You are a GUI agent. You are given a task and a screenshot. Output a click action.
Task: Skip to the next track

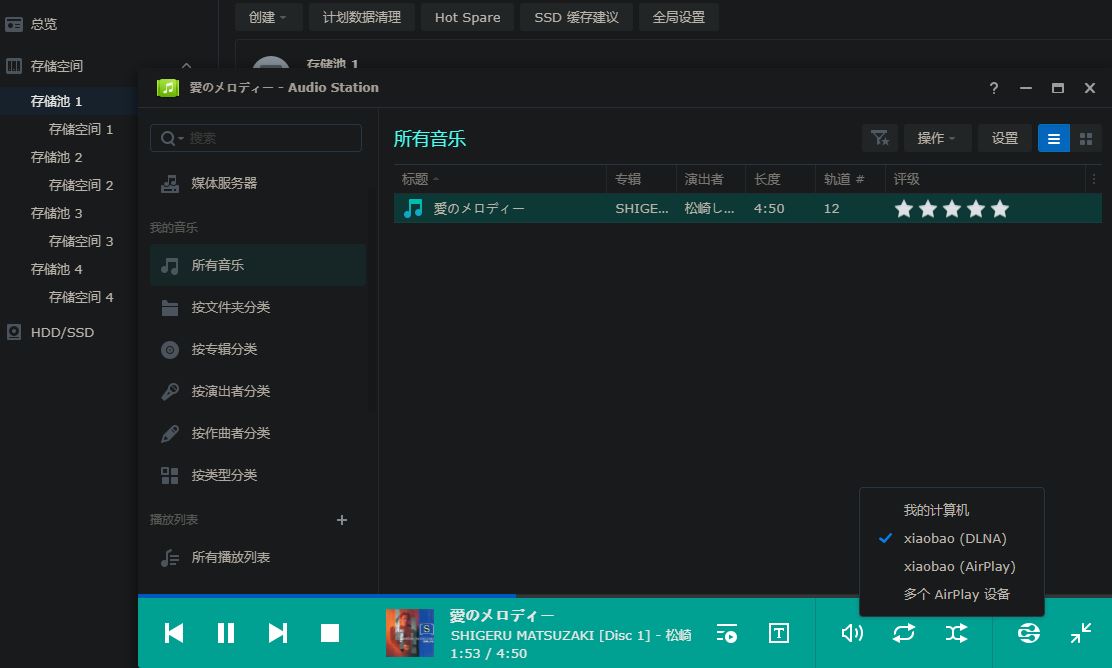click(x=278, y=633)
